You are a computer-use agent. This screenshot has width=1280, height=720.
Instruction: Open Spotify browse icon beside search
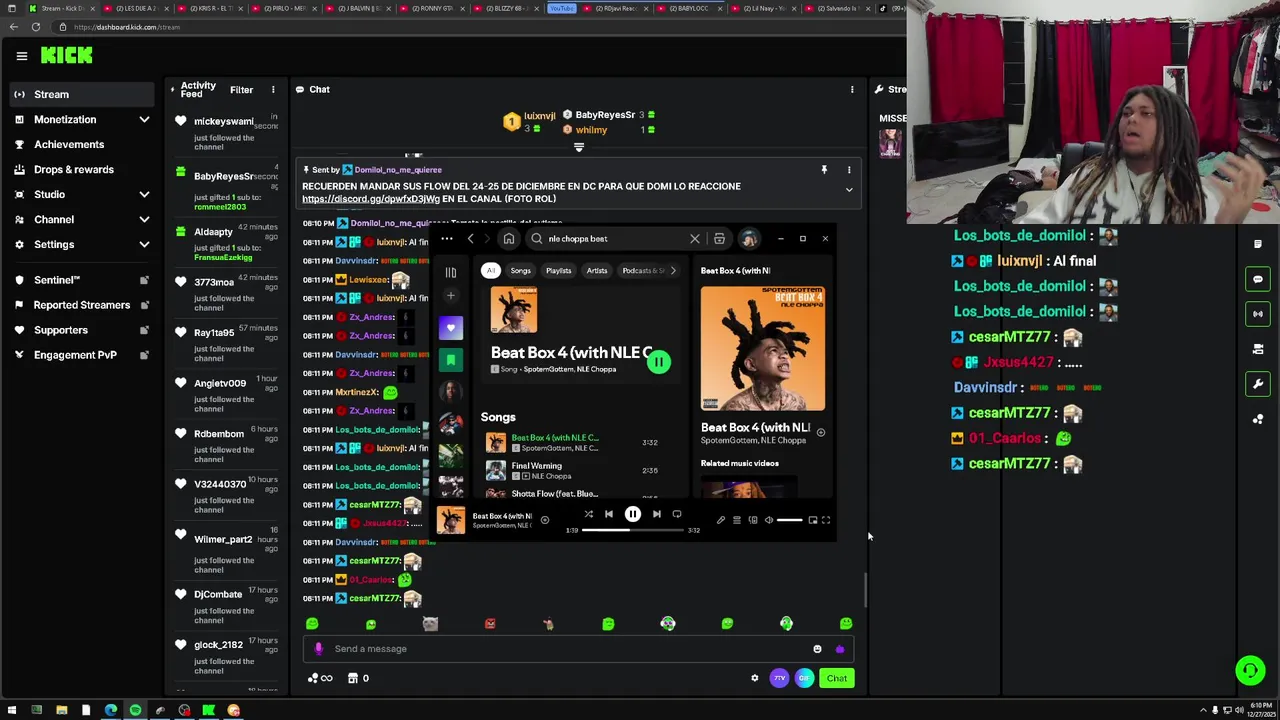(719, 239)
